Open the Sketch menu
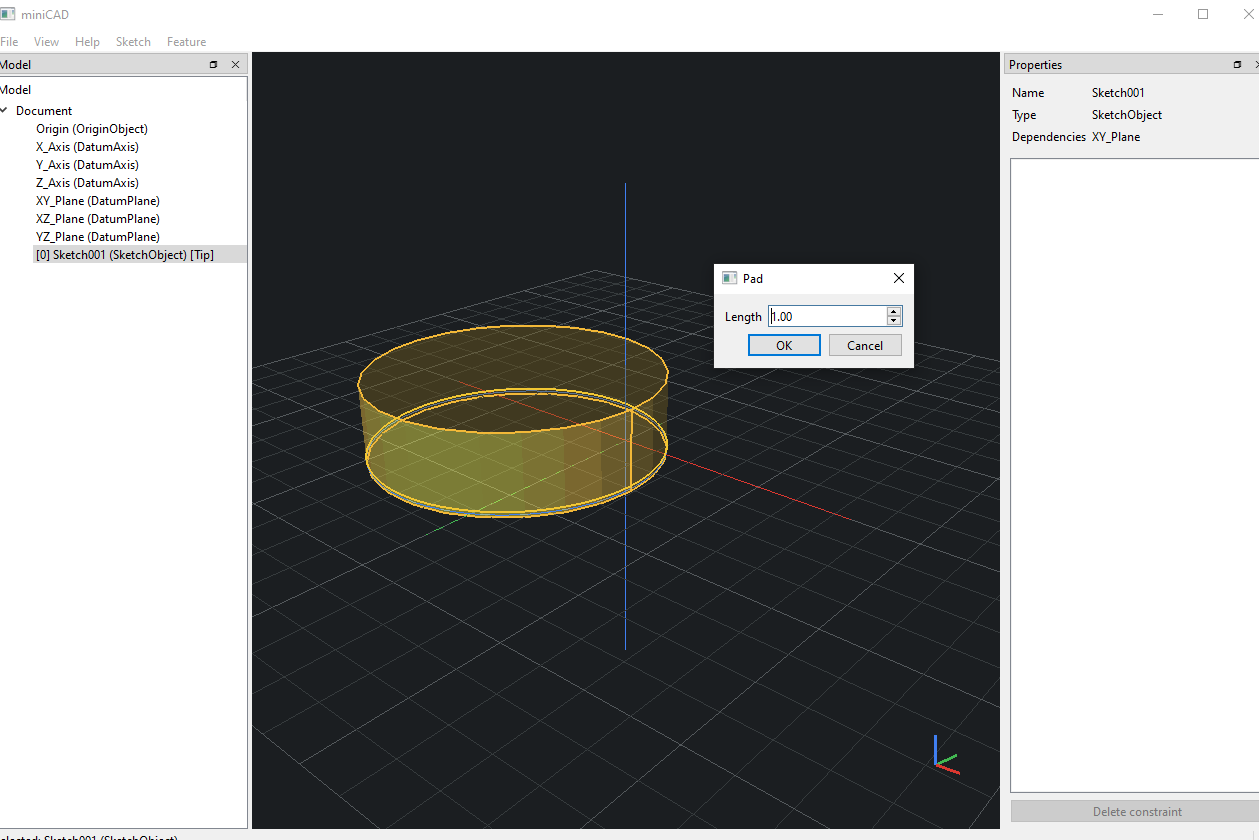Image resolution: width=1259 pixels, height=840 pixels. coord(133,42)
